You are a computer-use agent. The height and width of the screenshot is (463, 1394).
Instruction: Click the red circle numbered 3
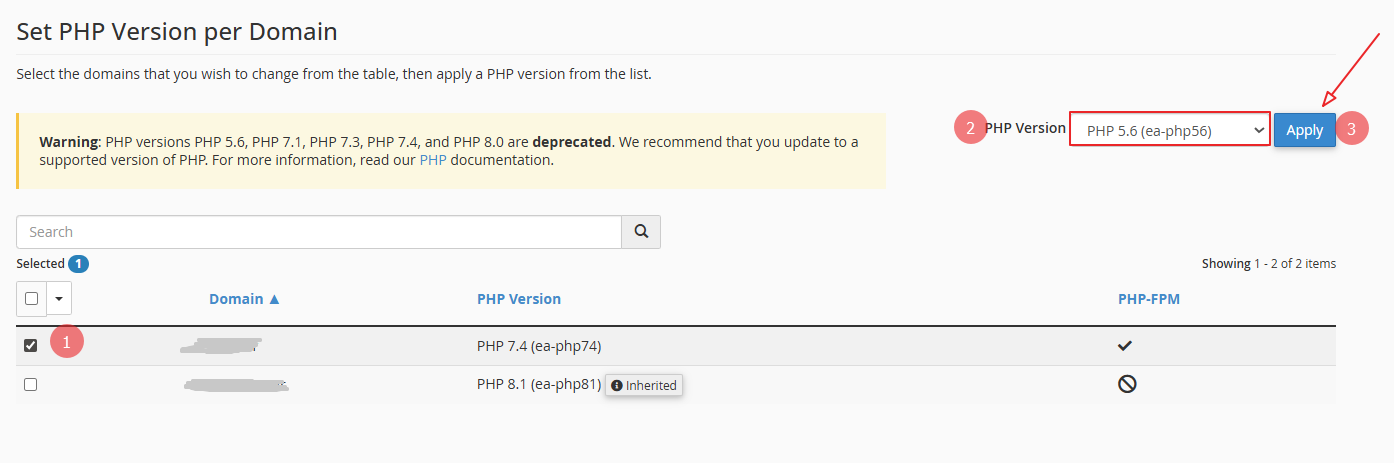tap(1352, 129)
